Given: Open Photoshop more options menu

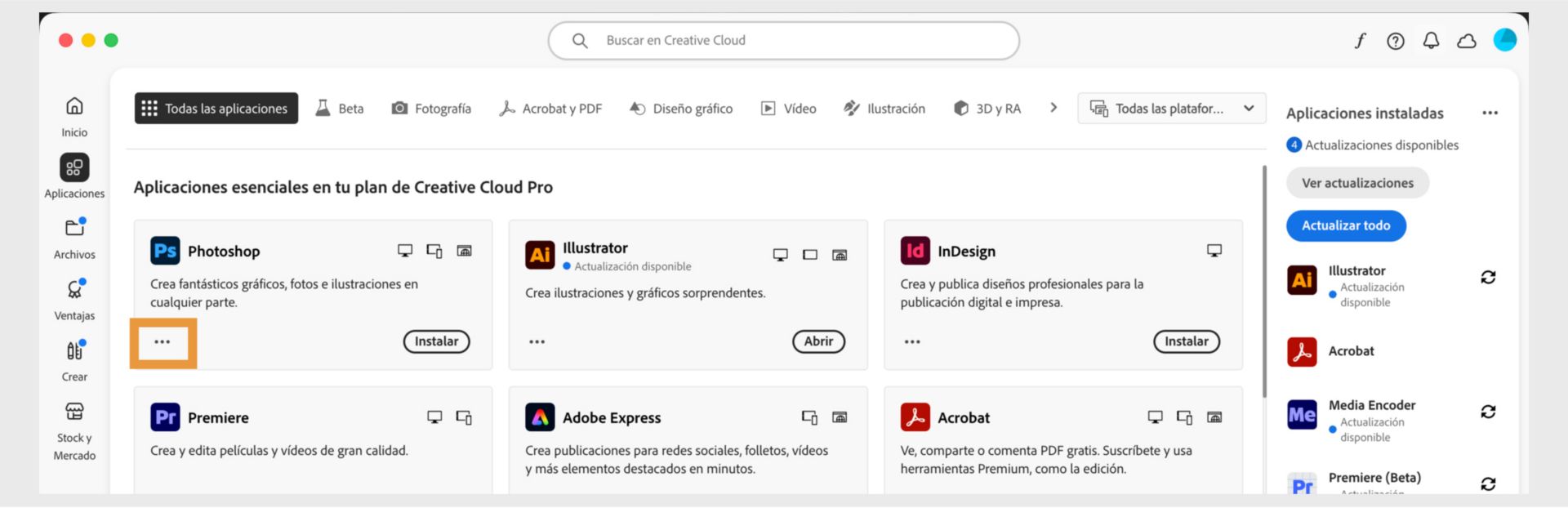Looking at the screenshot, I should pos(163,341).
